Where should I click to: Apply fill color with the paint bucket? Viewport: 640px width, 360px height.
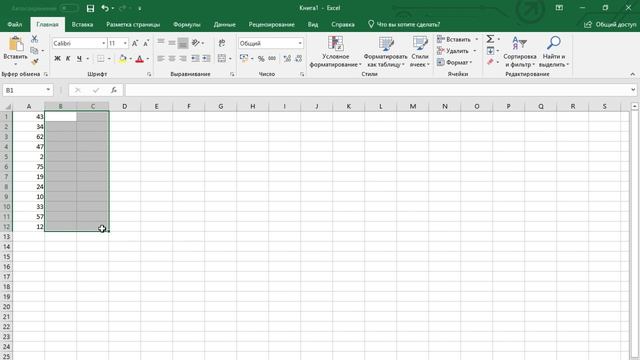point(122,59)
